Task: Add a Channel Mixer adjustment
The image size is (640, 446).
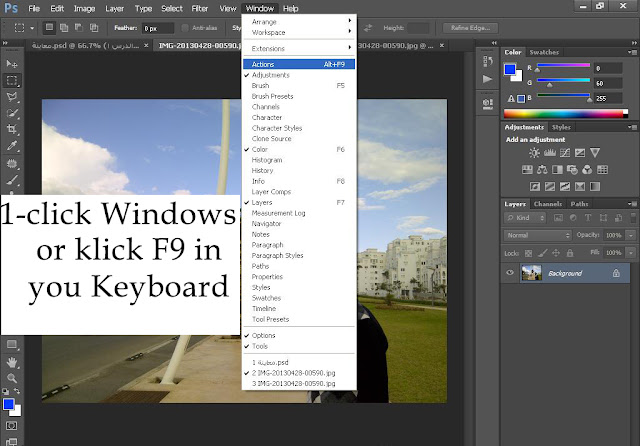Action: 587,170
